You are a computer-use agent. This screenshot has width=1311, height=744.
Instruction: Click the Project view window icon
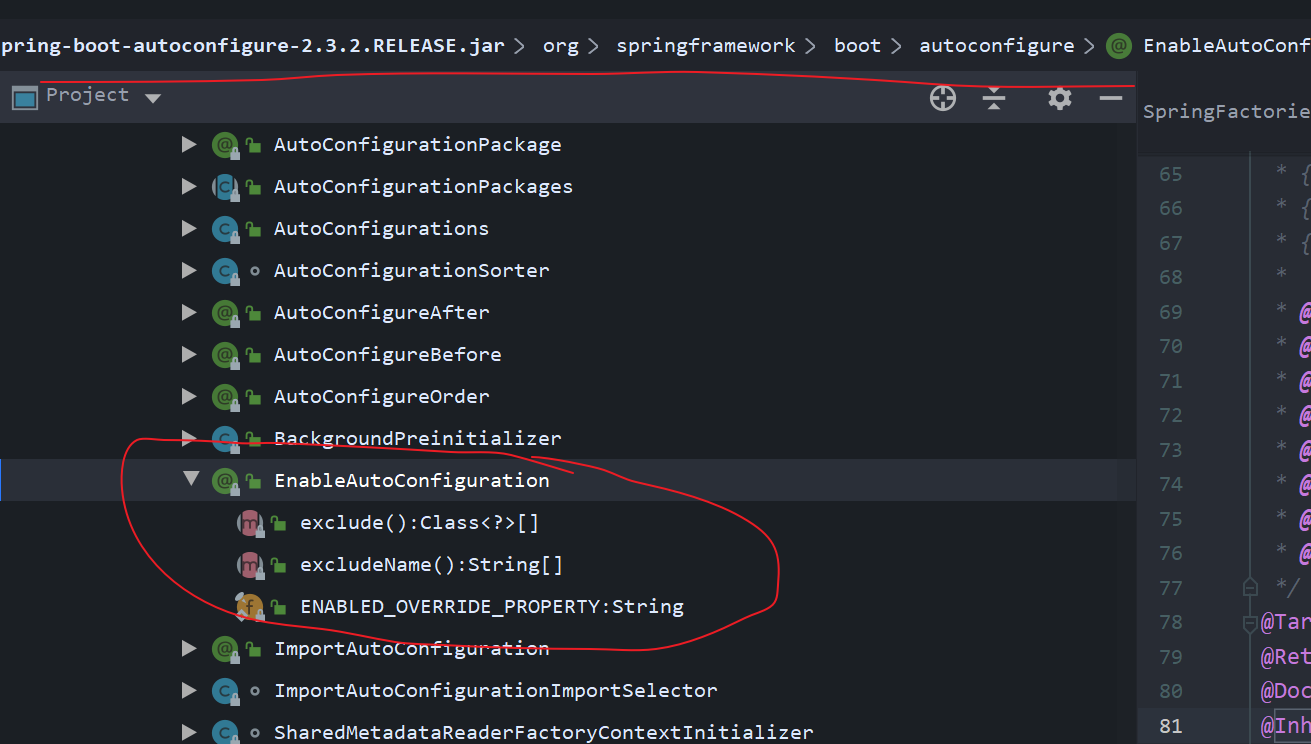(x=25, y=97)
